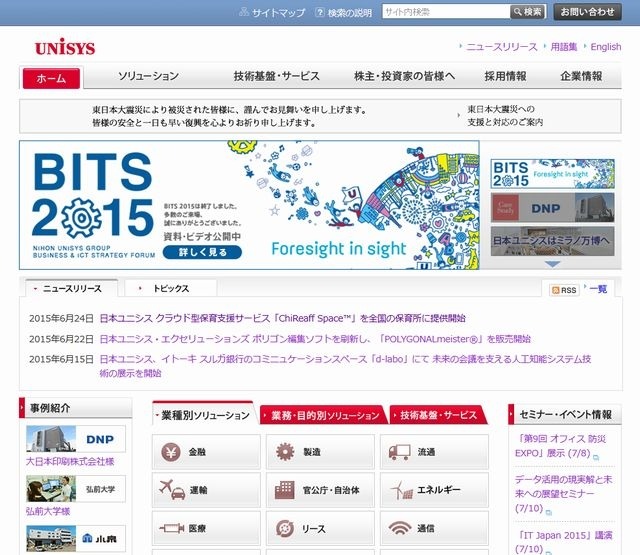Open the June 24 ChiReaff Space news link
The height and width of the screenshot is (555, 640).
[282, 318]
